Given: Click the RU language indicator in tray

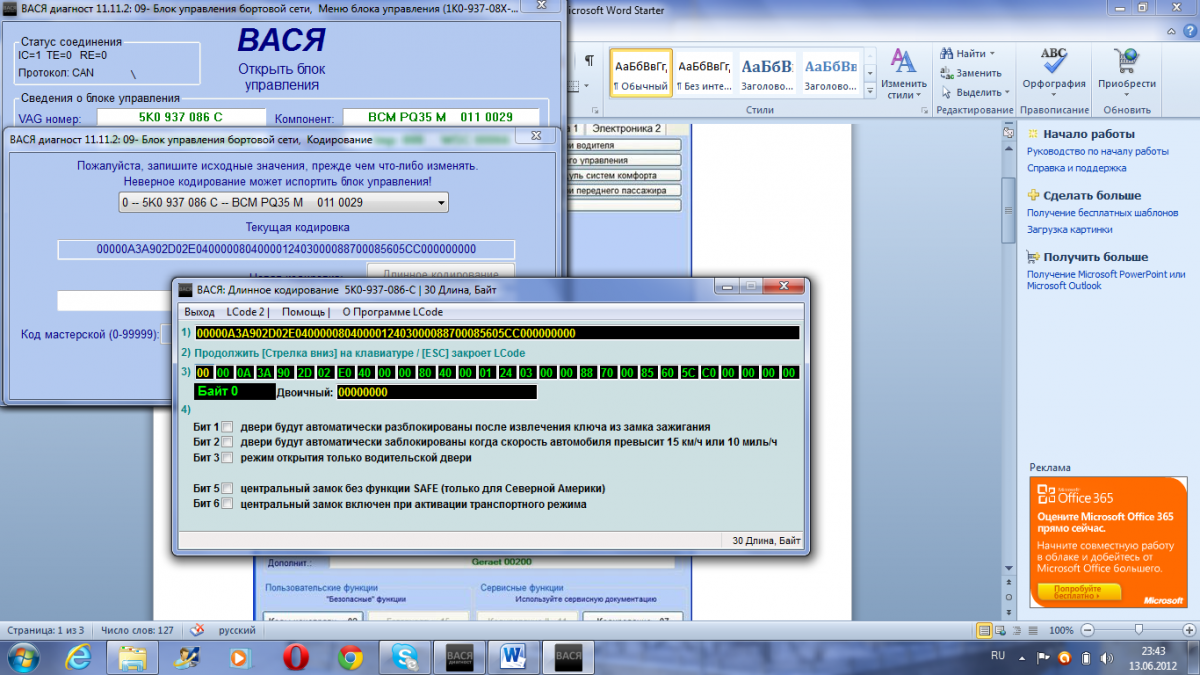Looking at the screenshot, I should [997, 656].
